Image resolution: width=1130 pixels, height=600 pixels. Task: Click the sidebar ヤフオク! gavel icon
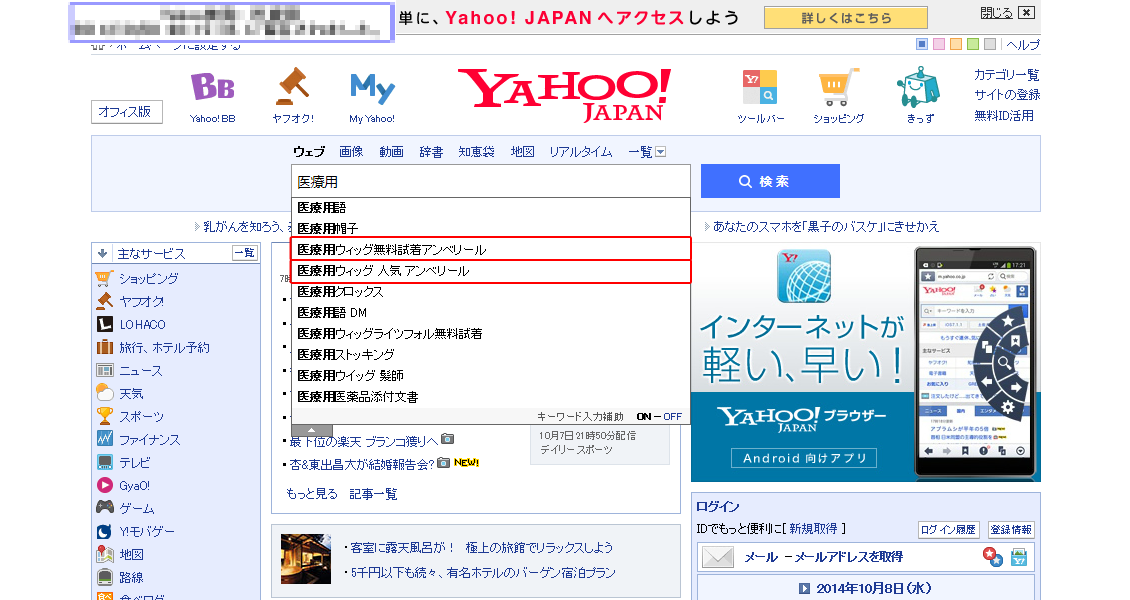click(104, 301)
